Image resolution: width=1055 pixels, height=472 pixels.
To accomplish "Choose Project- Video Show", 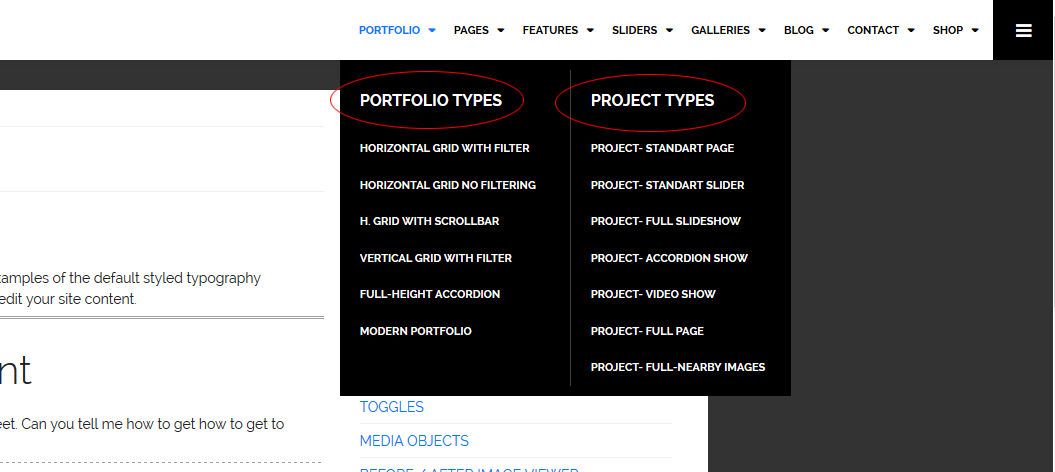I will [653, 294].
